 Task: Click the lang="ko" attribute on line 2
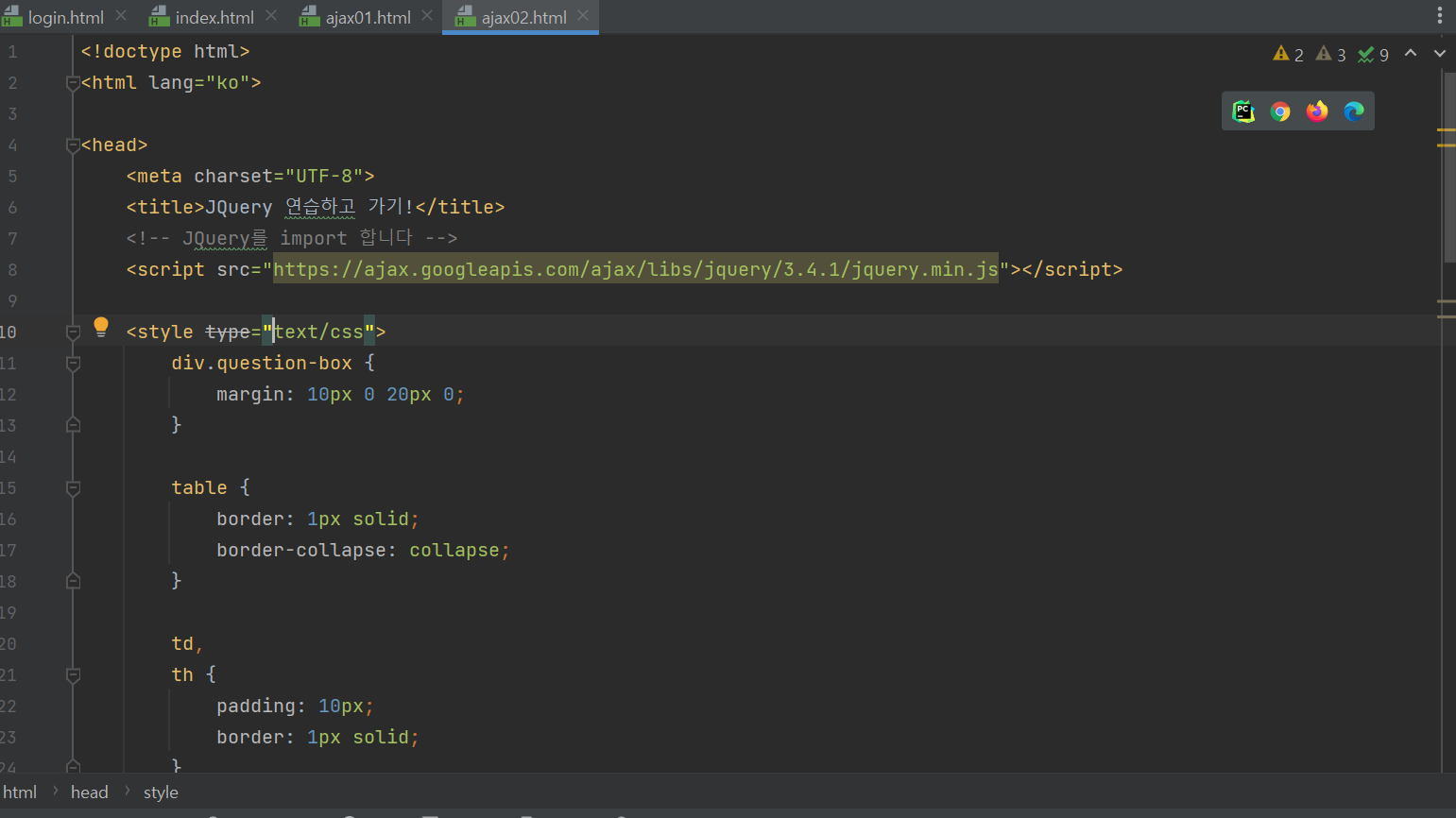click(199, 83)
